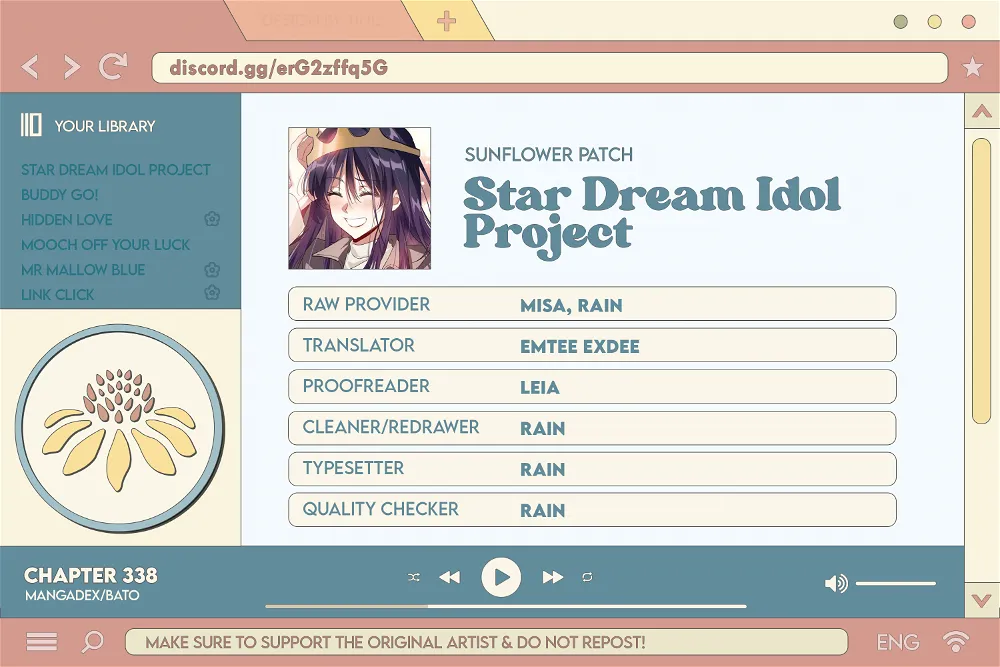The height and width of the screenshot is (667, 1000).
Task: Skip ahead with fast-forward button
Action: tap(552, 577)
